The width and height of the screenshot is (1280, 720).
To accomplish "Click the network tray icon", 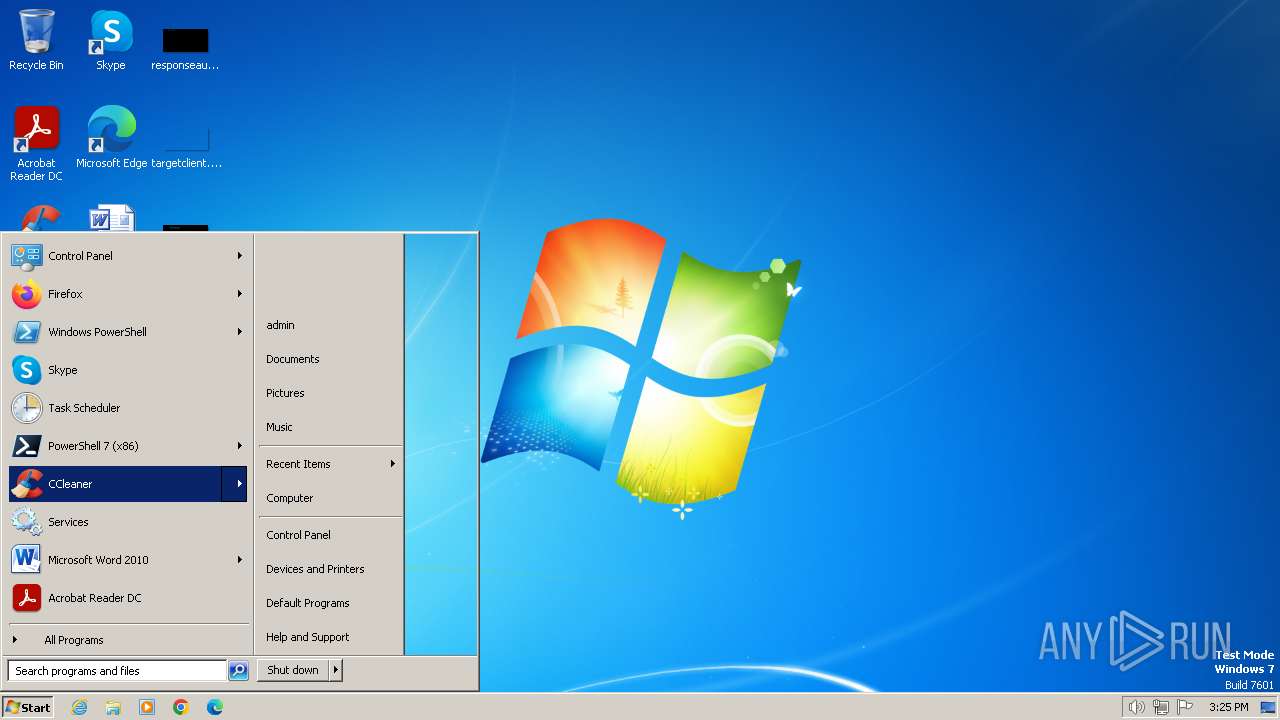I will coord(1161,707).
